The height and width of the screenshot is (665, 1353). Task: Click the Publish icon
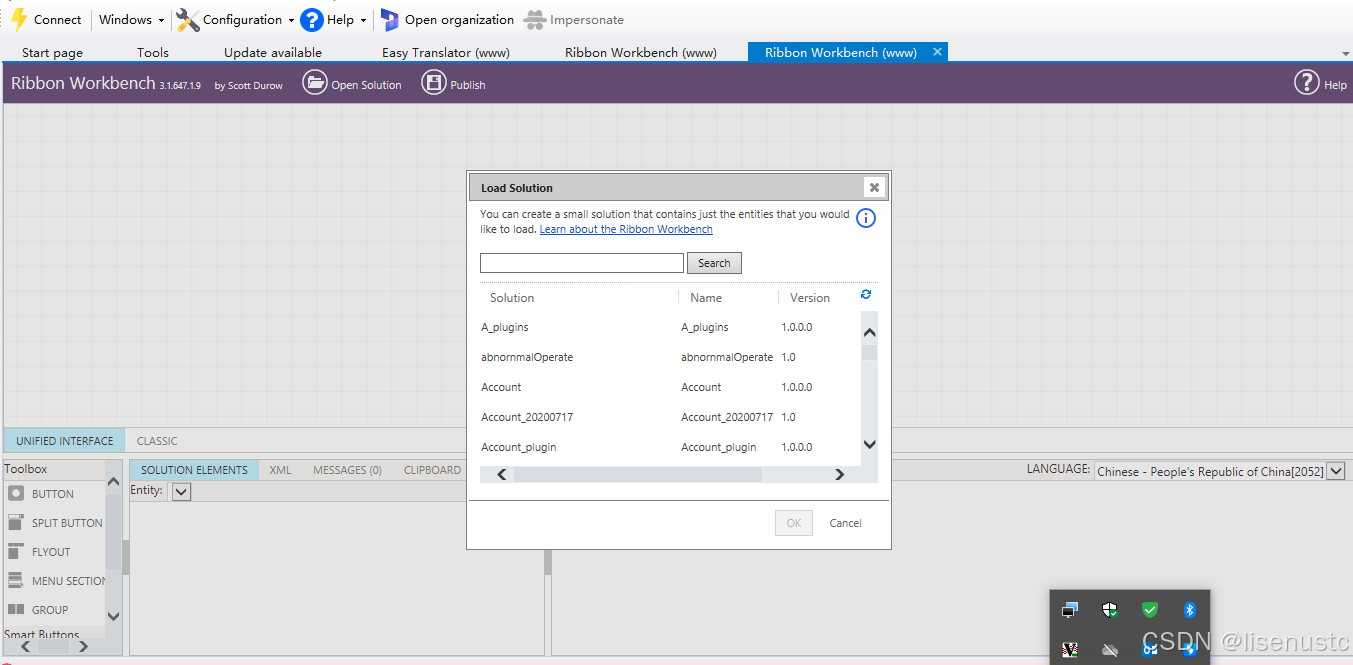[433, 83]
